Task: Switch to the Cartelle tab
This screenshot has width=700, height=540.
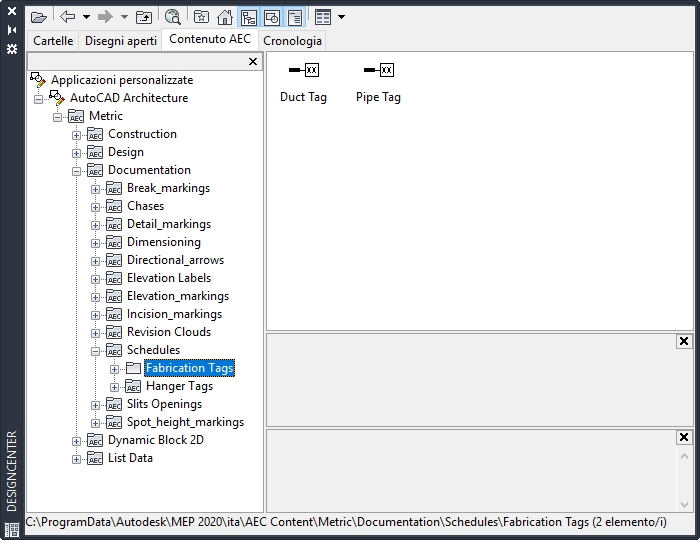Action: [53, 41]
